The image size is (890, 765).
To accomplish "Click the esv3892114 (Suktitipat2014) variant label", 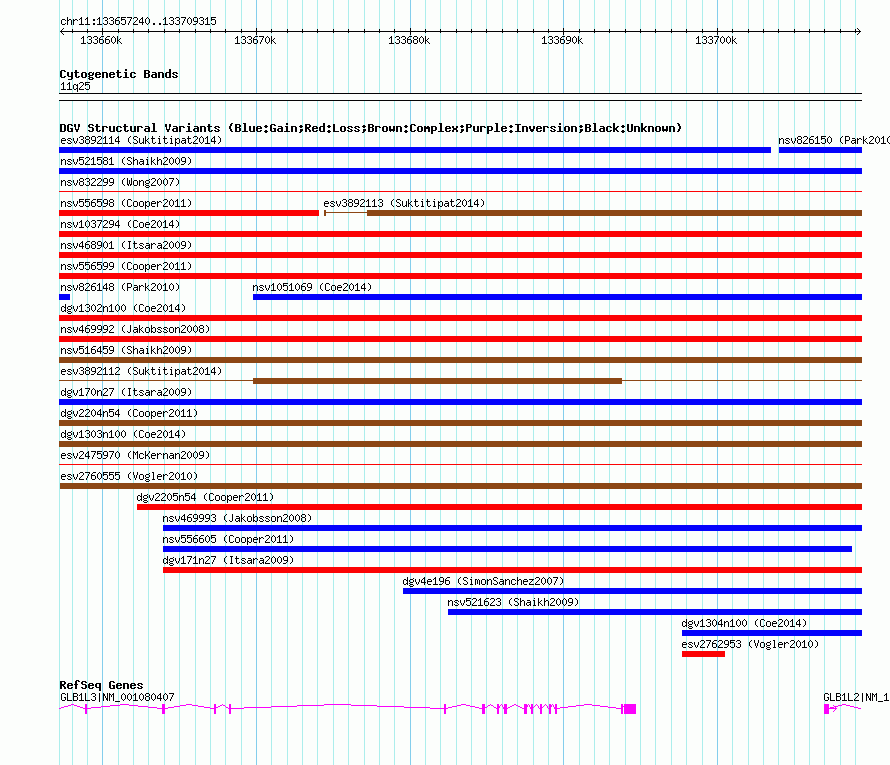I will pyautogui.click(x=141, y=140).
